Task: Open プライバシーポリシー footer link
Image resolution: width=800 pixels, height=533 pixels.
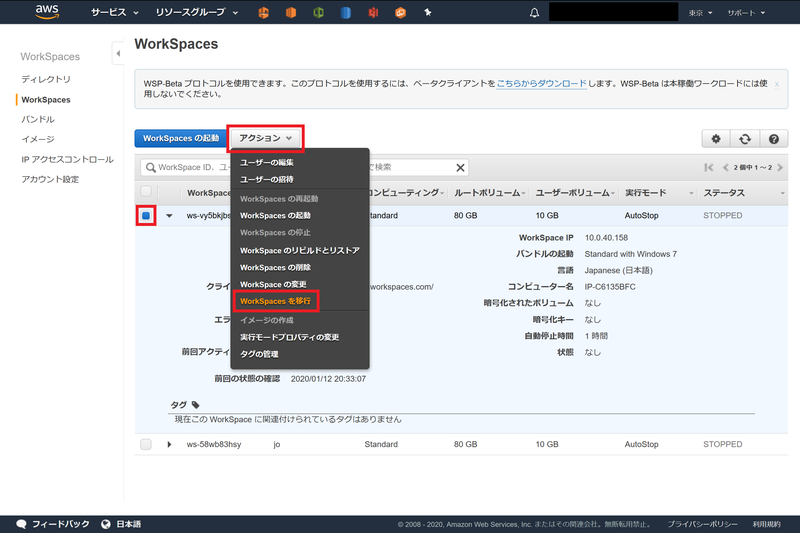Action: coord(703,524)
